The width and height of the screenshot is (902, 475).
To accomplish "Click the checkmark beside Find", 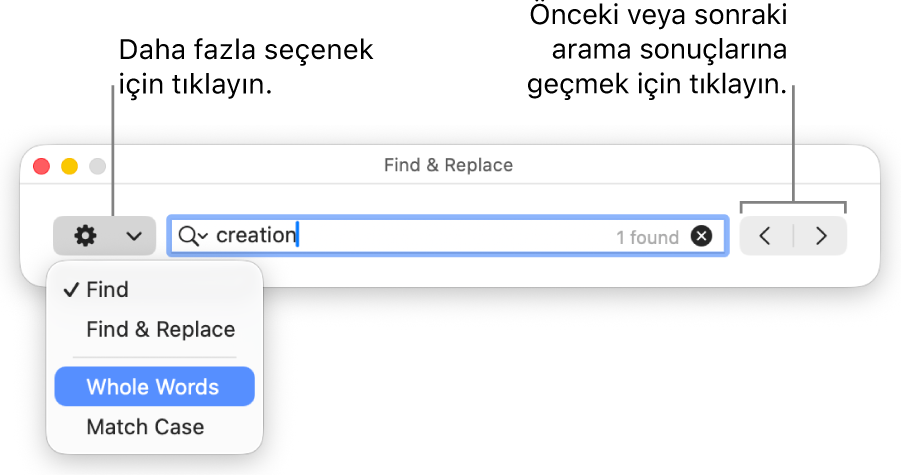I will (x=70, y=290).
